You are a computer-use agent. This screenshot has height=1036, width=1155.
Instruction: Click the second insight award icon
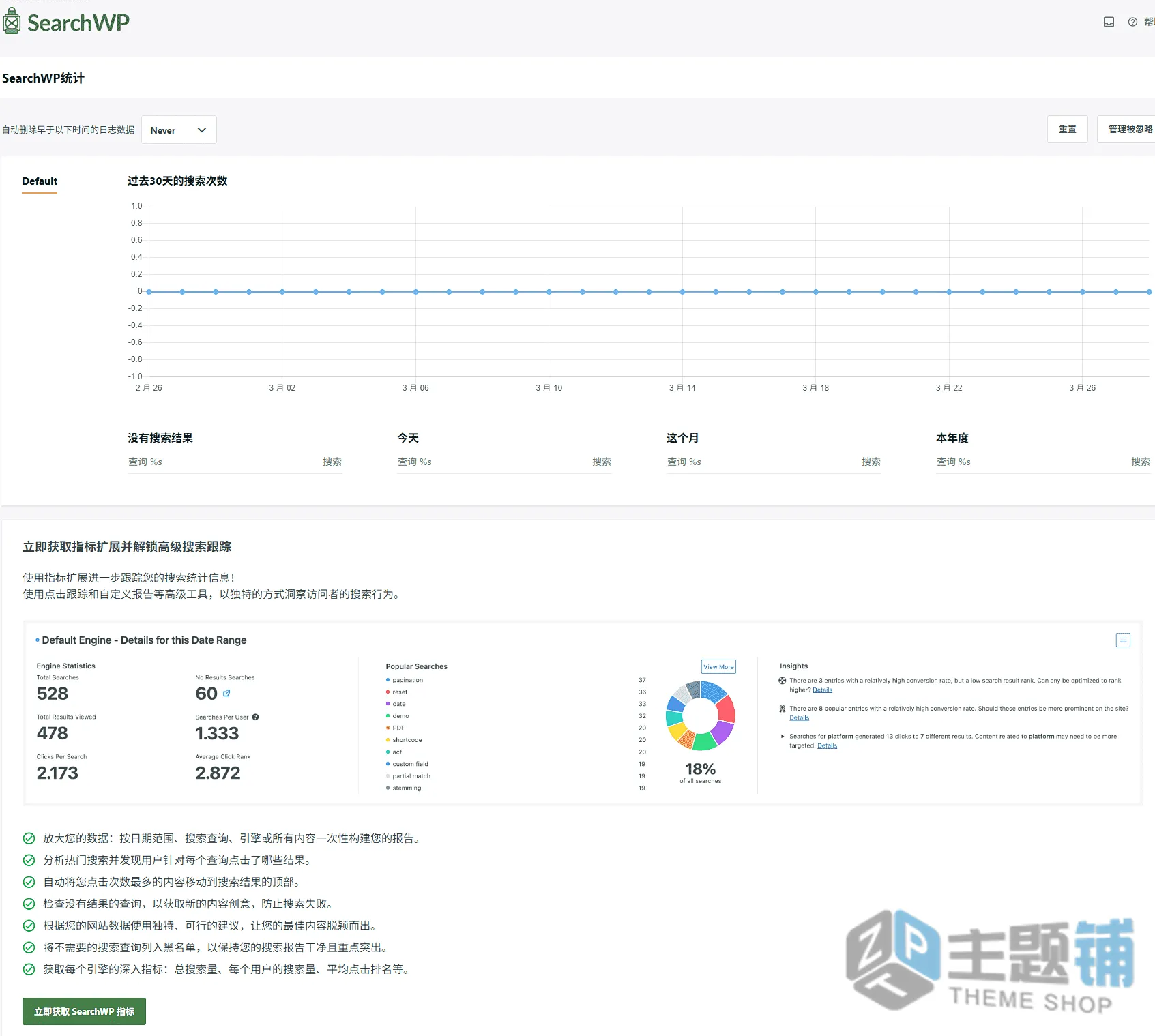[783, 708]
